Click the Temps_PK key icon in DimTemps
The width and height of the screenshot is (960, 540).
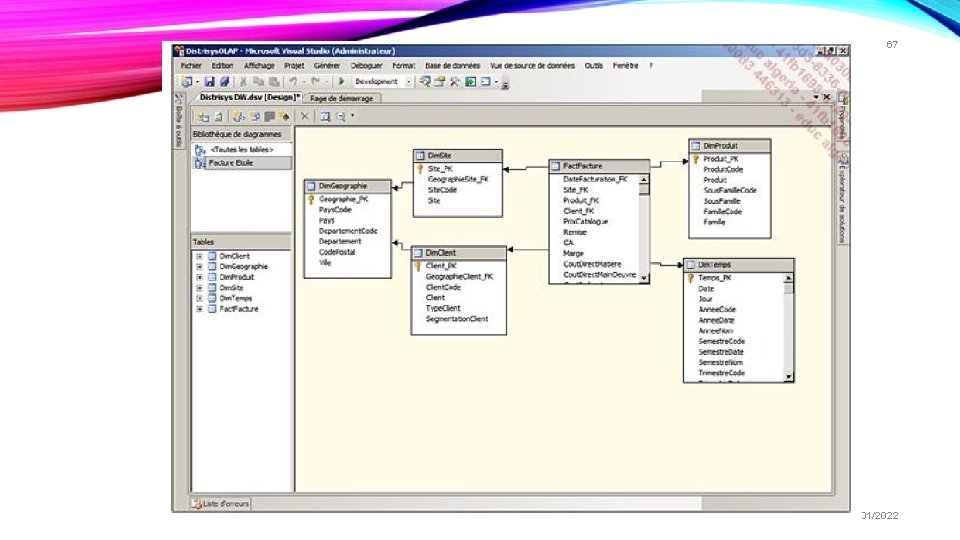coord(691,278)
